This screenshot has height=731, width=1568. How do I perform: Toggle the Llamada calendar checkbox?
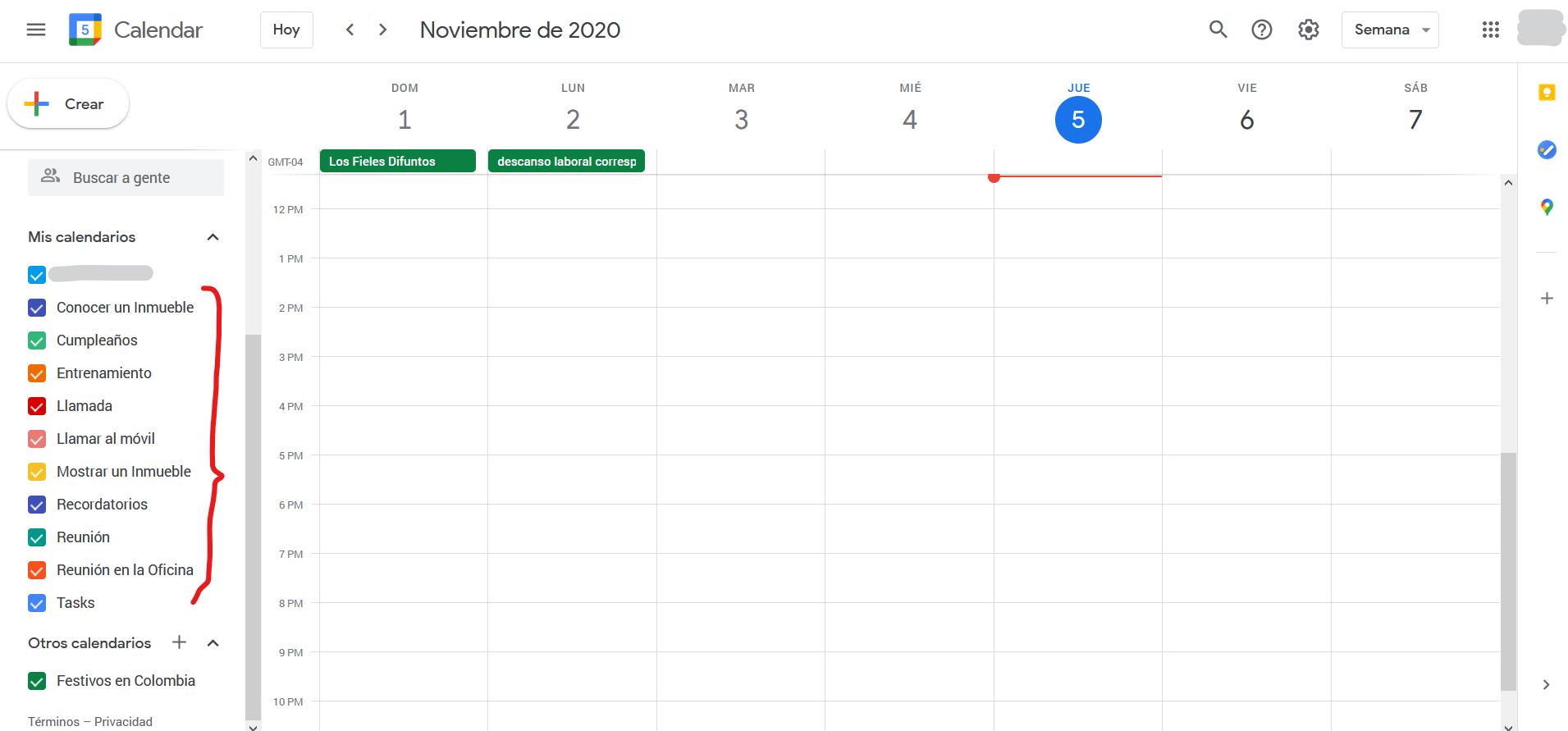coord(37,406)
